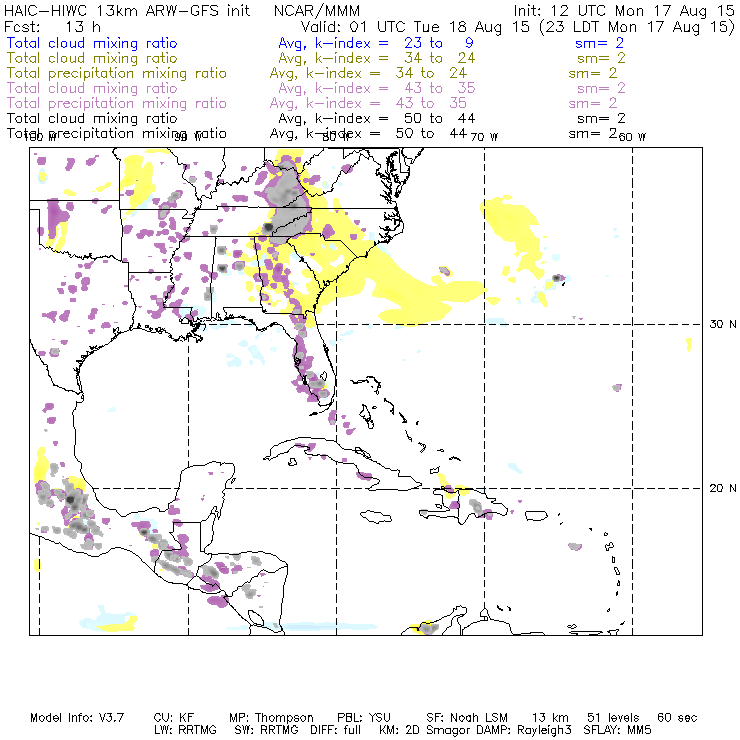
Task: Click the "KM: 2D Smagor" footer entry
Action: 425,730
